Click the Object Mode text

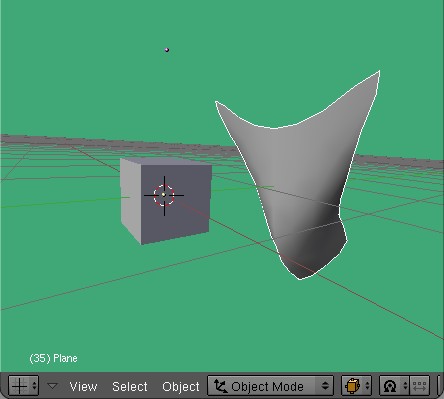pos(267,386)
